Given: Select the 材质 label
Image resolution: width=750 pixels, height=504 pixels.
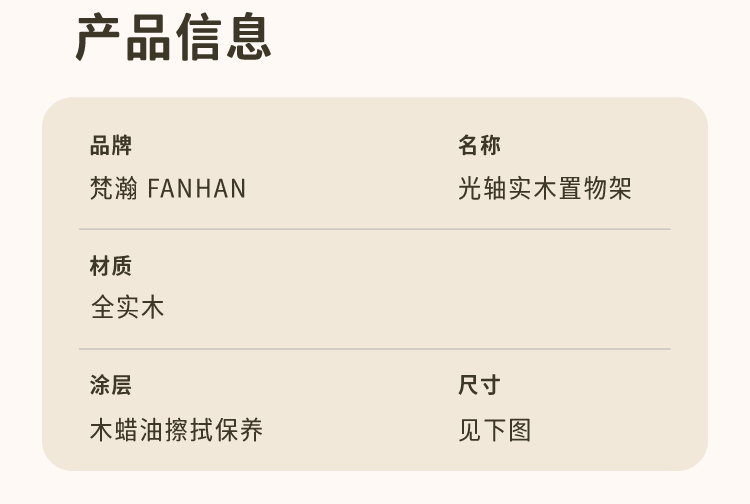Looking at the screenshot, I should [110, 266].
